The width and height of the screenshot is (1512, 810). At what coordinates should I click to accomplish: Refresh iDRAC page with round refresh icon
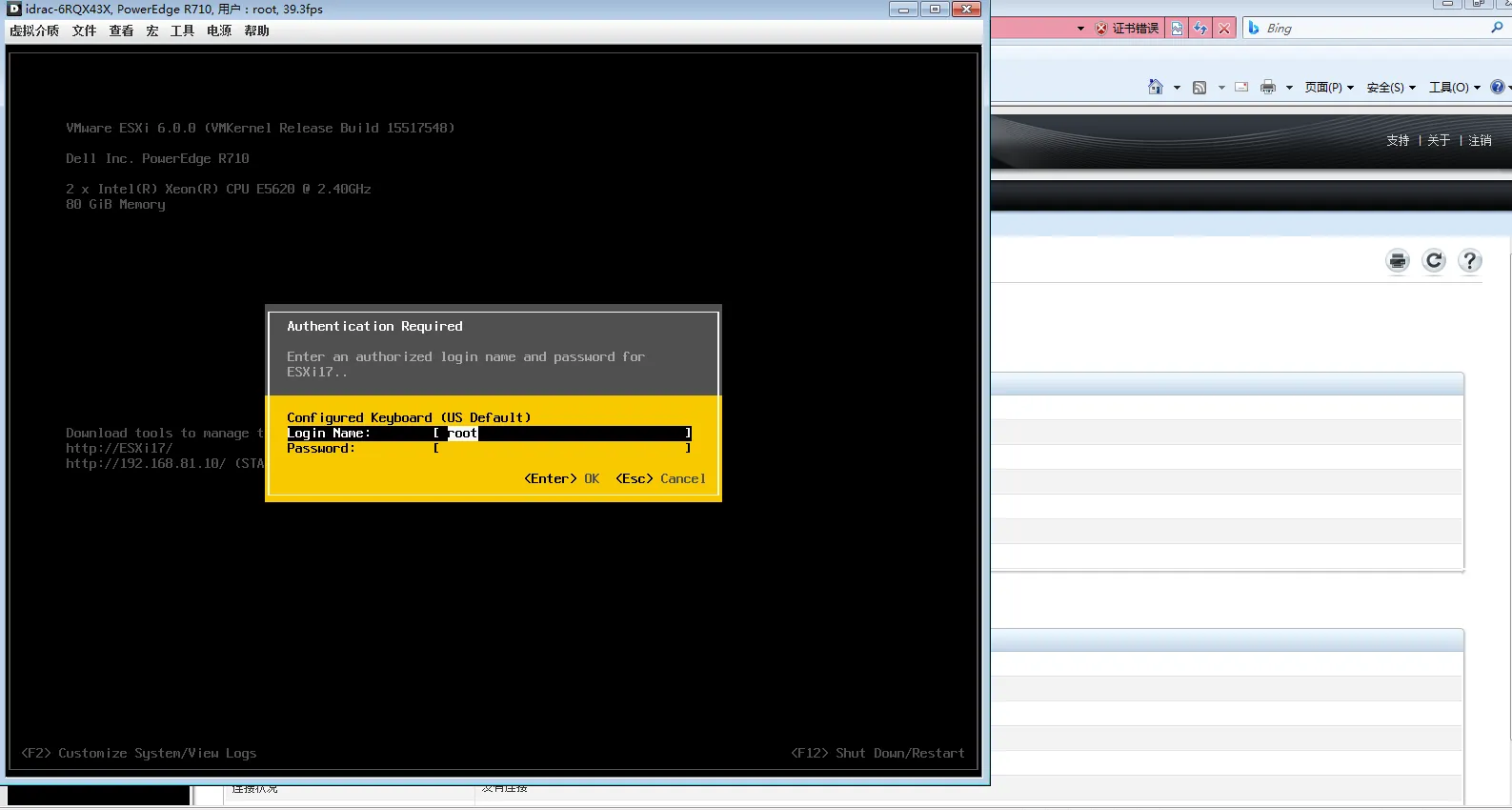click(1434, 260)
